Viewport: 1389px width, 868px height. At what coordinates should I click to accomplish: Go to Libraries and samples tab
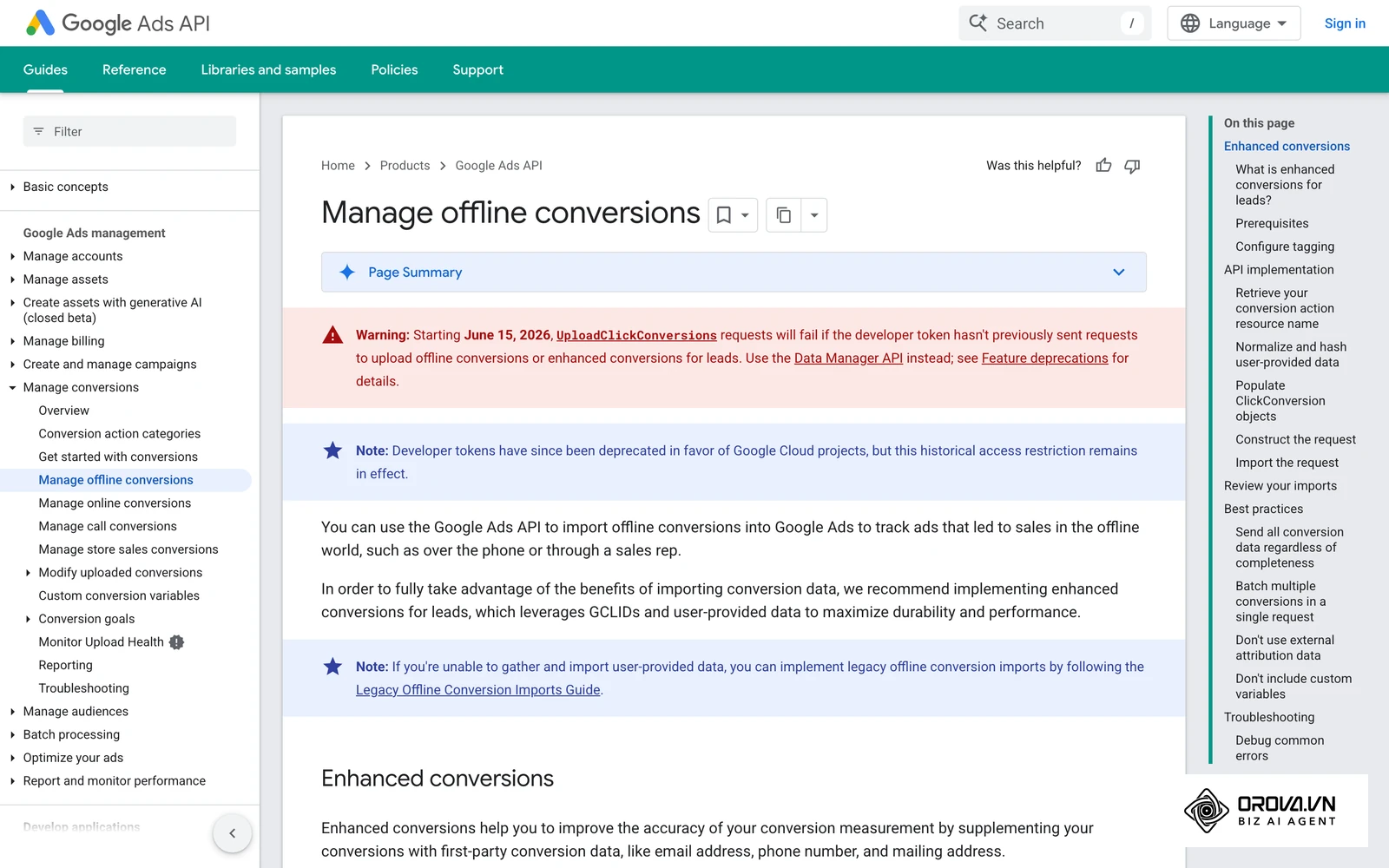tap(268, 69)
